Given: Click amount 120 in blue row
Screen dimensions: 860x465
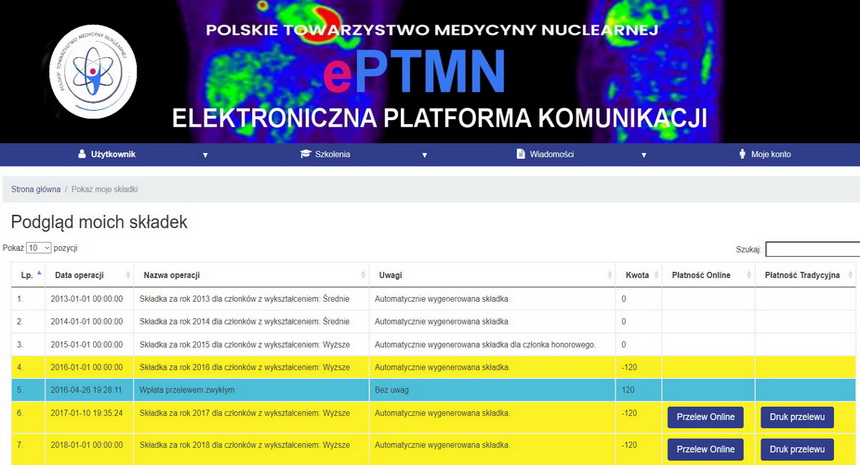Looking at the screenshot, I should (628, 390).
